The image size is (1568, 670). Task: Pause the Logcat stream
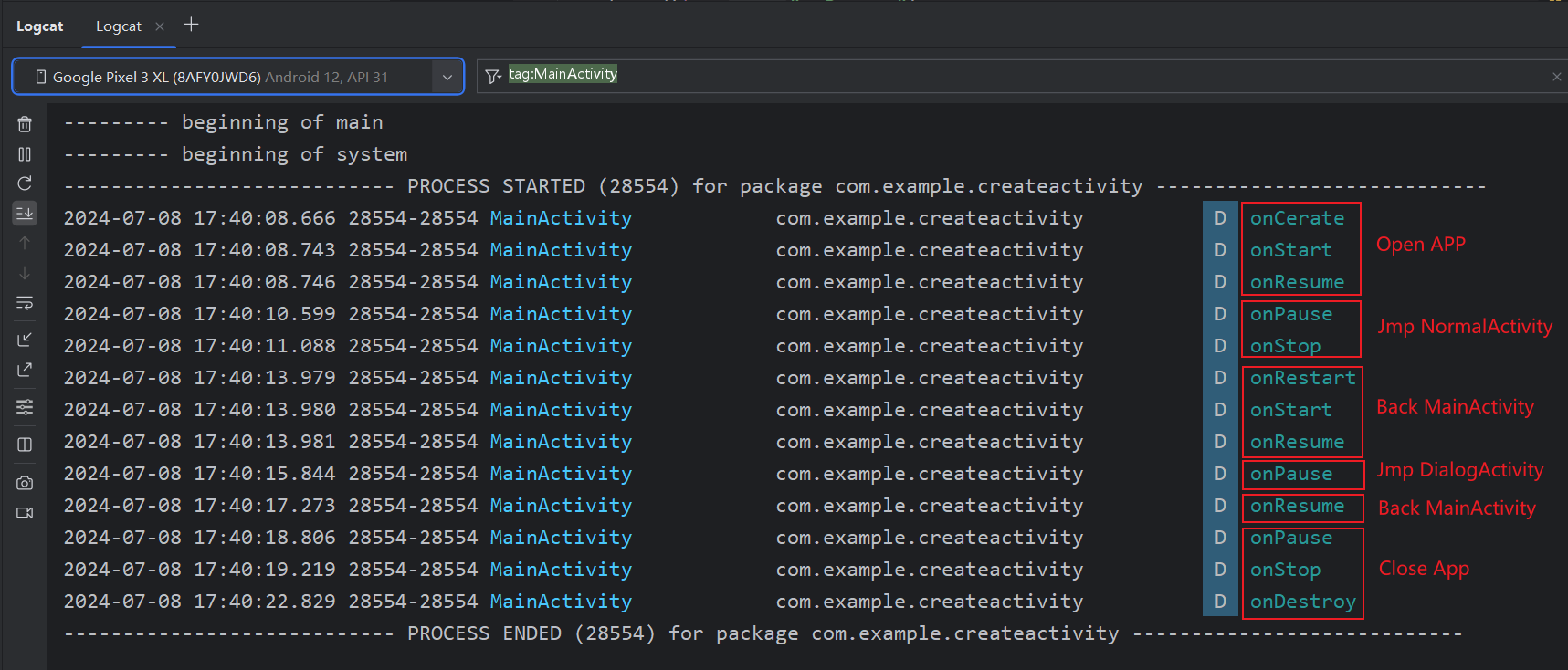[25, 154]
